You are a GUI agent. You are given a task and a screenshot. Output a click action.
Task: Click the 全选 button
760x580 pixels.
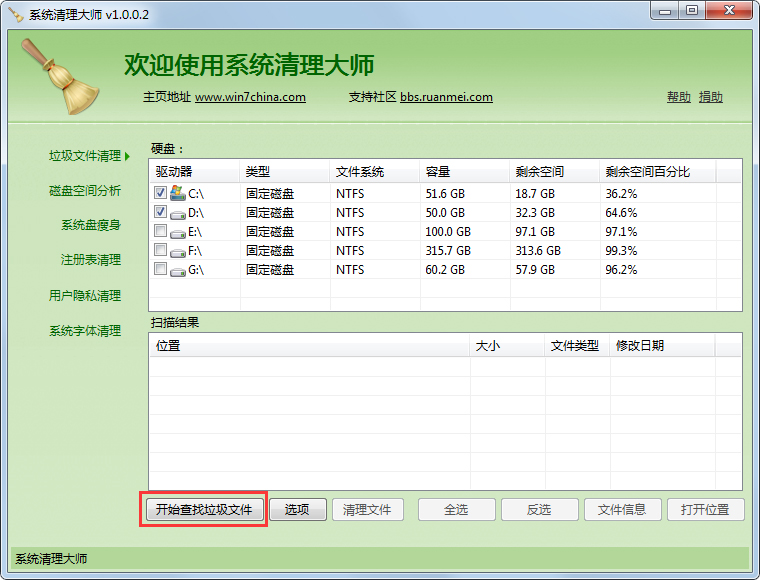457,509
